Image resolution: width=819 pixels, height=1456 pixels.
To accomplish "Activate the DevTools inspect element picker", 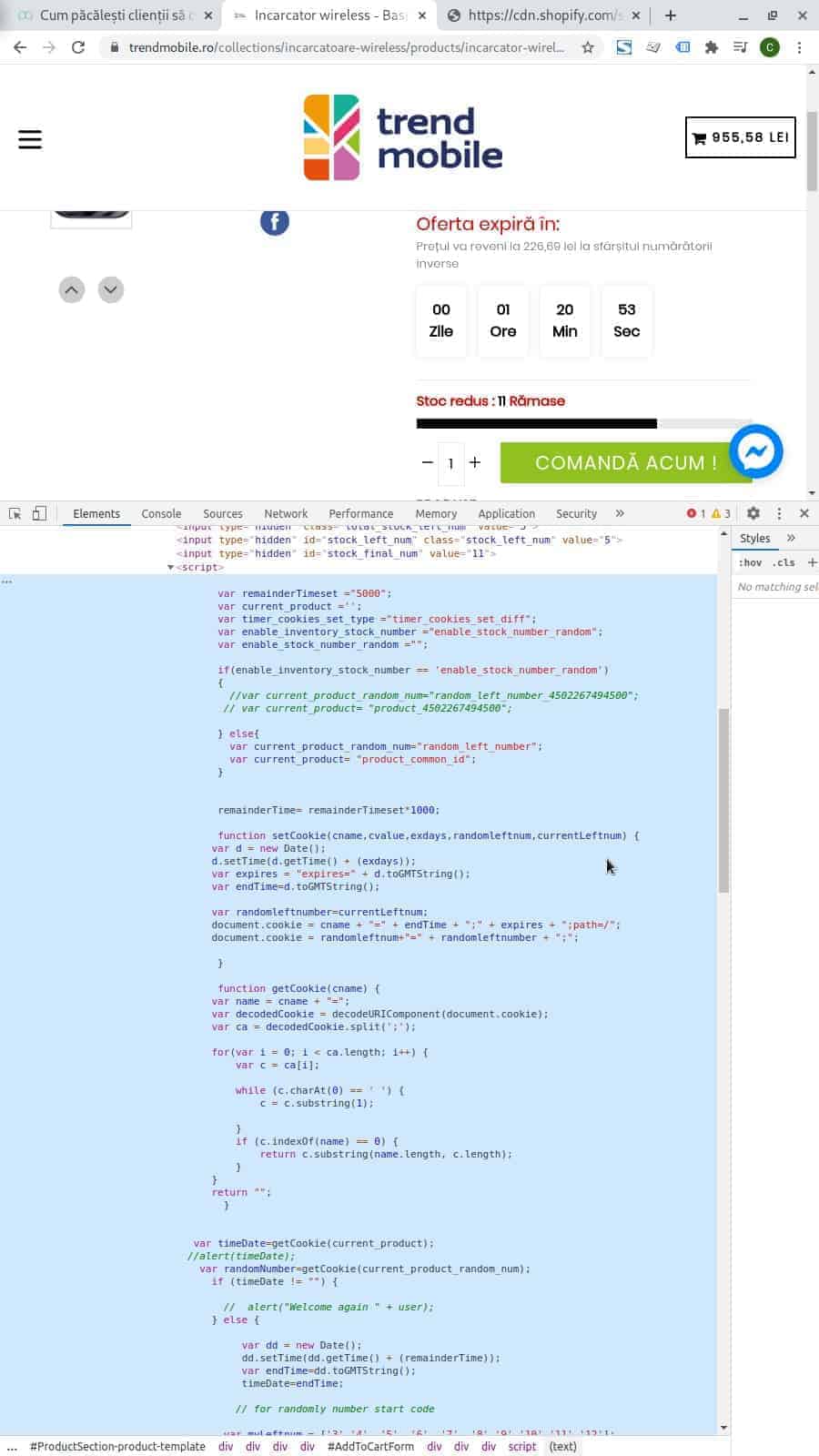I will pos(15,513).
